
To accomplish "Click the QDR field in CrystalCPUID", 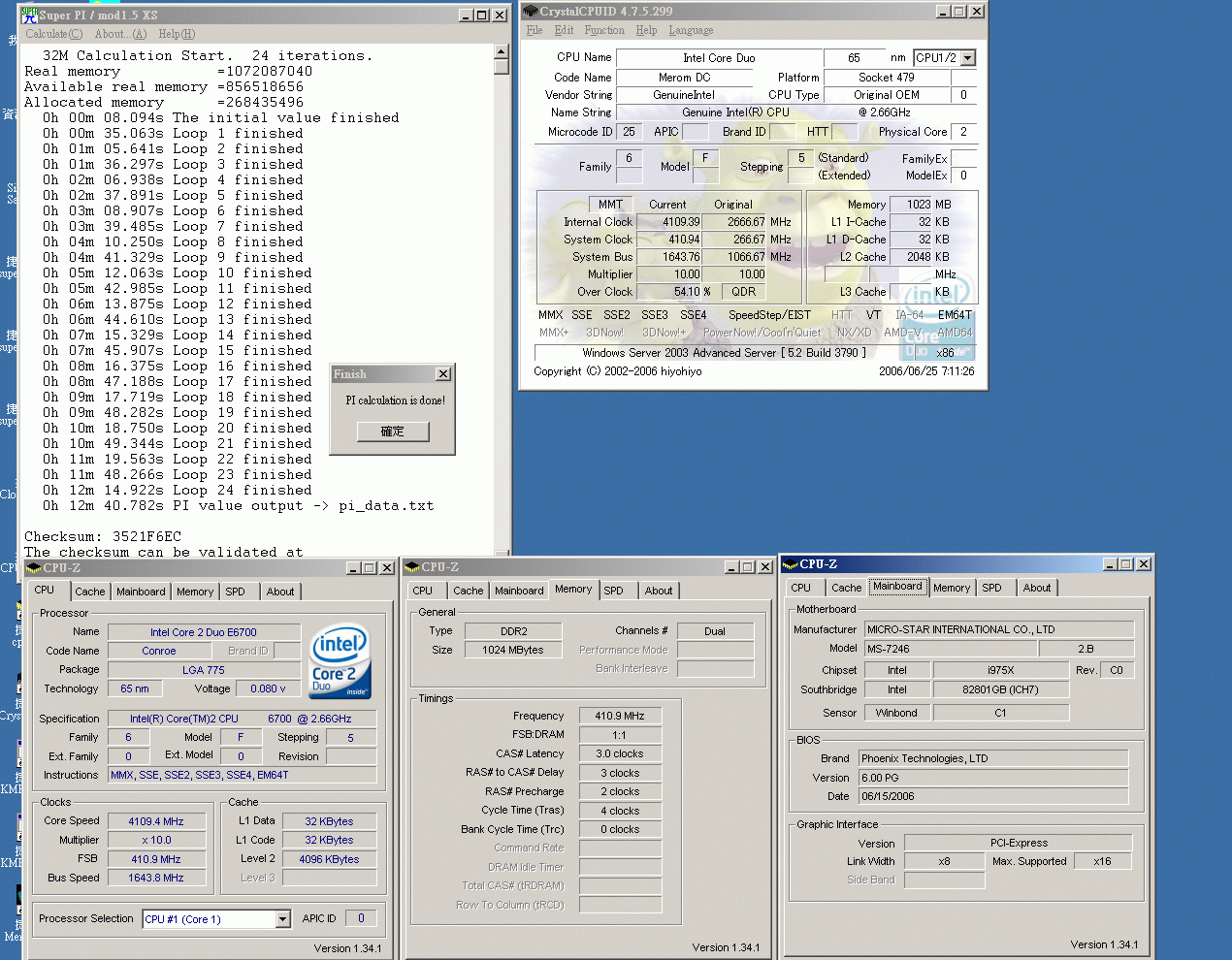I will click(744, 292).
